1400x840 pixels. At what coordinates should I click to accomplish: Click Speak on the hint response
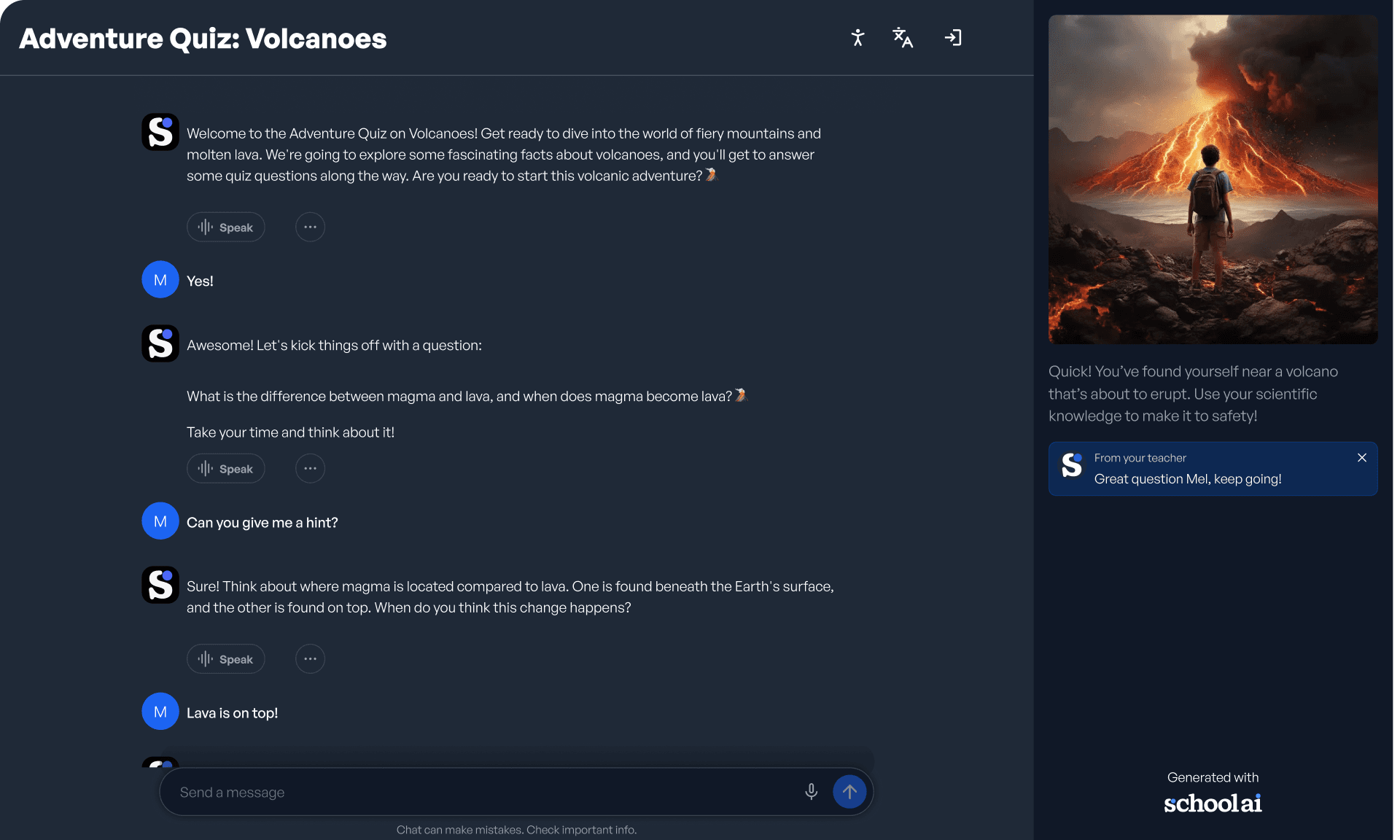(x=225, y=658)
